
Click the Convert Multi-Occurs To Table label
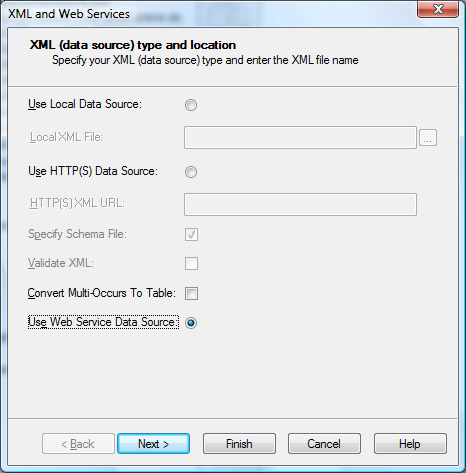click(x=102, y=293)
